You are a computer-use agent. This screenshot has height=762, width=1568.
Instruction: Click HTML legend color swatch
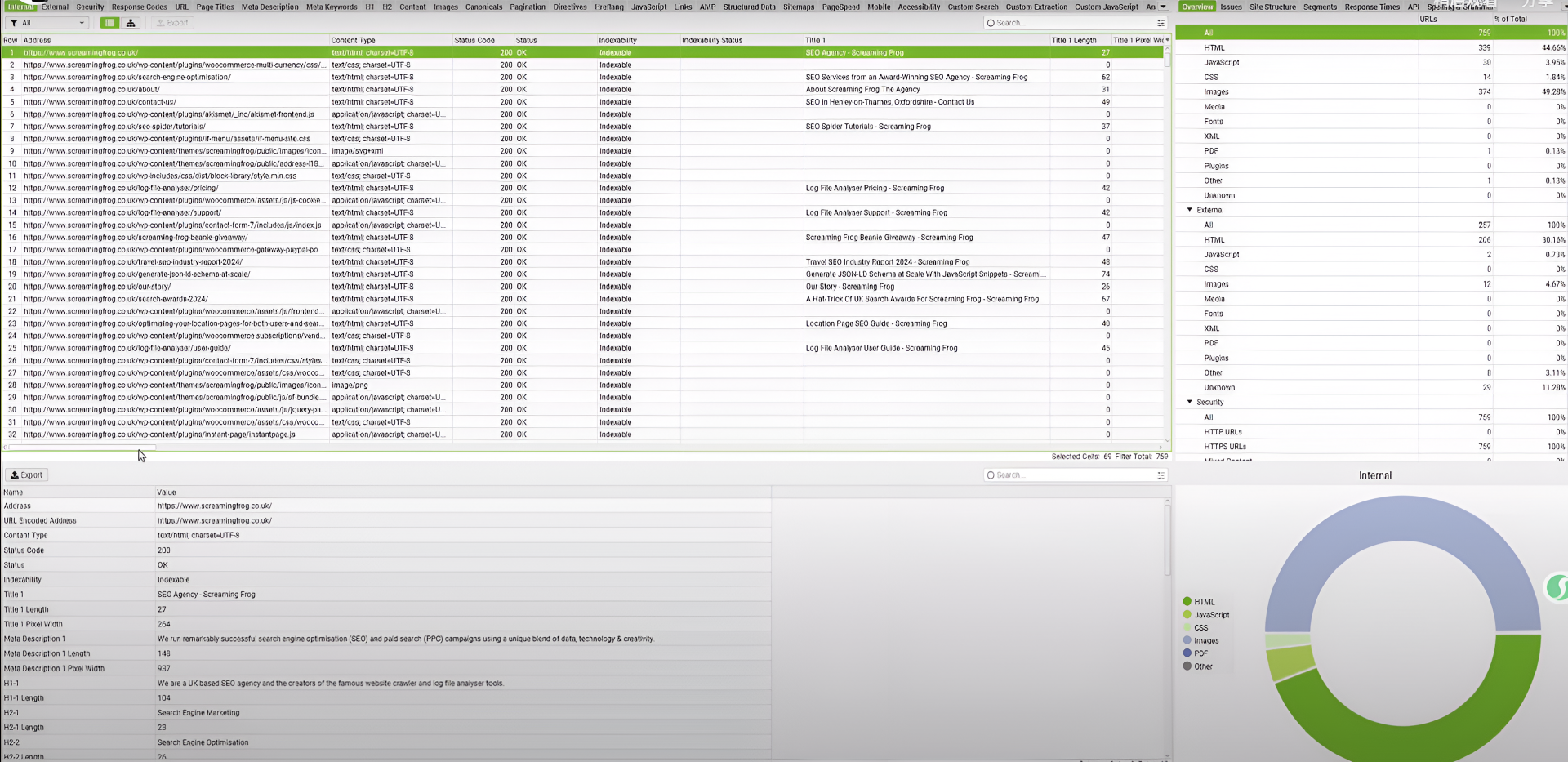point(1187,602)
